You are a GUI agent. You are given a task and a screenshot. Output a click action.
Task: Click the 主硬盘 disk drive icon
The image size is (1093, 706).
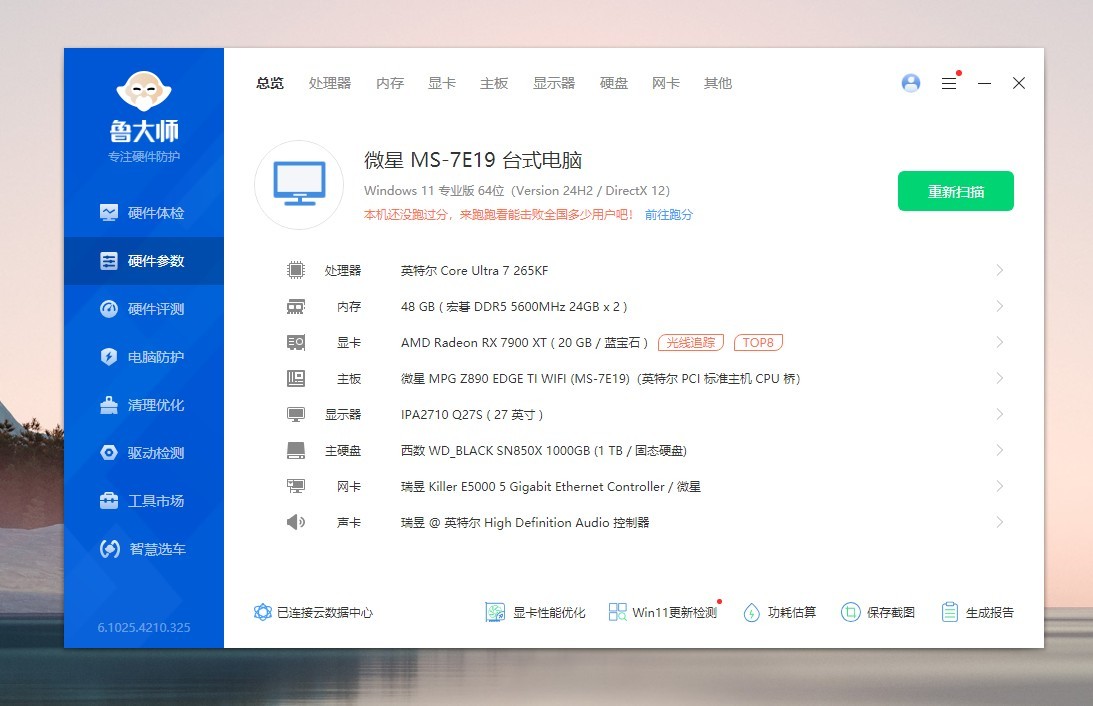[x=296, y=450]
